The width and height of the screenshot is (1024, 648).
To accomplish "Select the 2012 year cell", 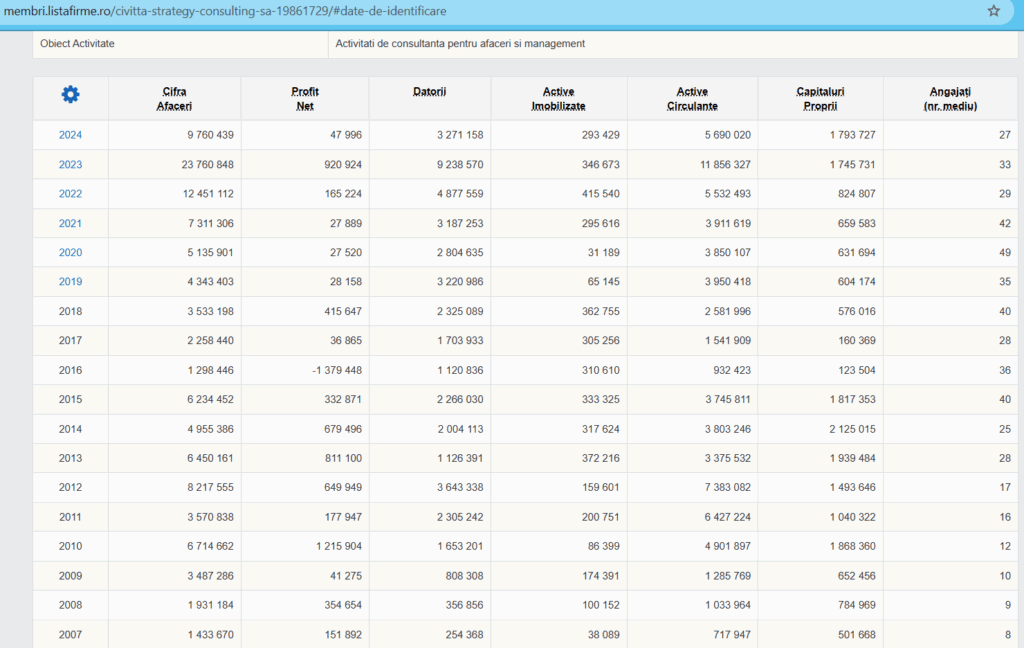I will pos(71,487).
